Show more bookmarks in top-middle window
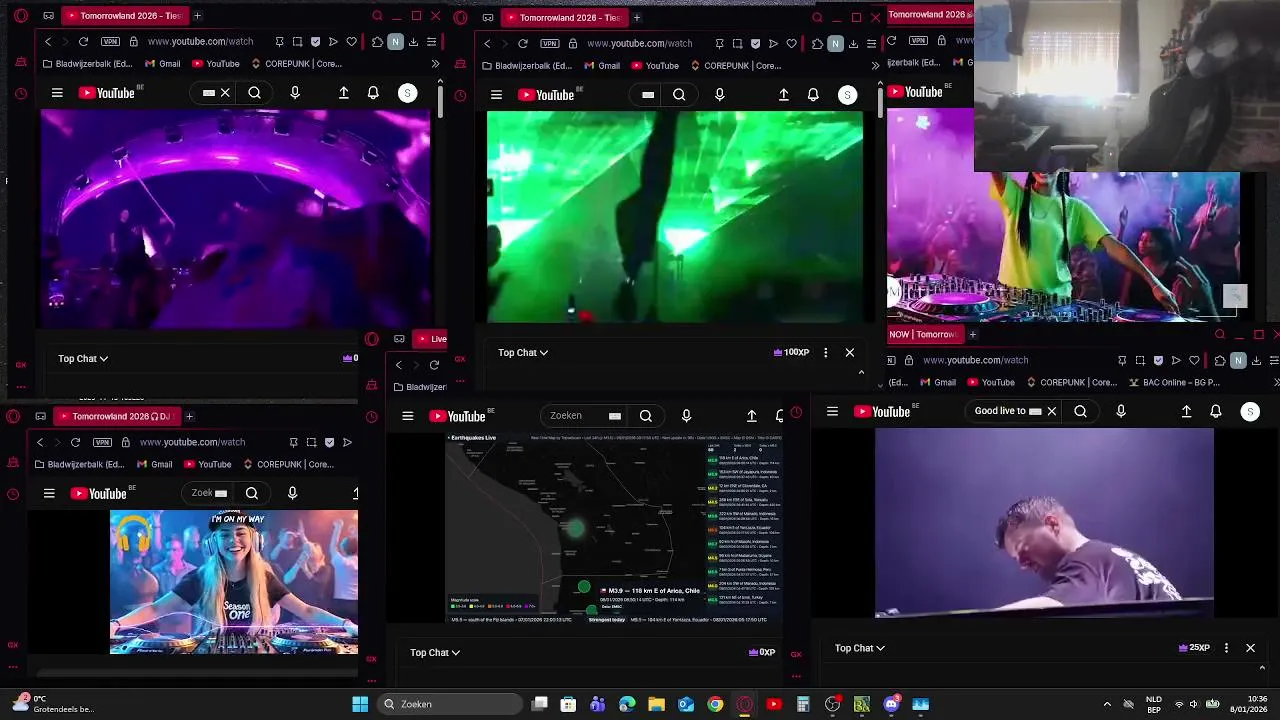 875,66
